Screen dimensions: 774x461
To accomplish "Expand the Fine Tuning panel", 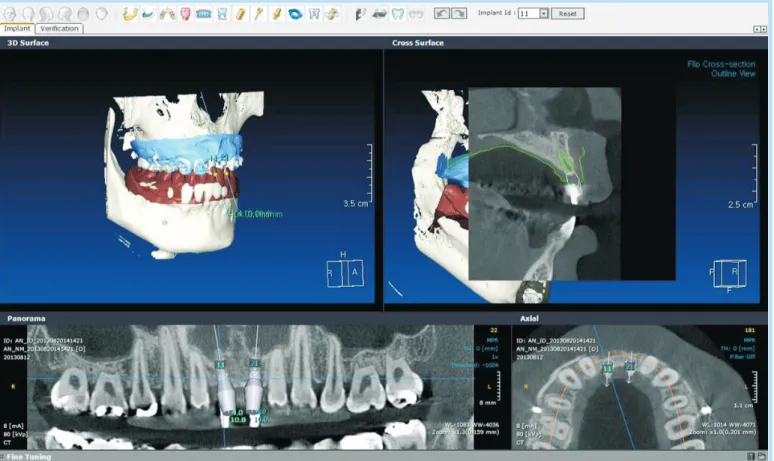I will click(29, 457).
